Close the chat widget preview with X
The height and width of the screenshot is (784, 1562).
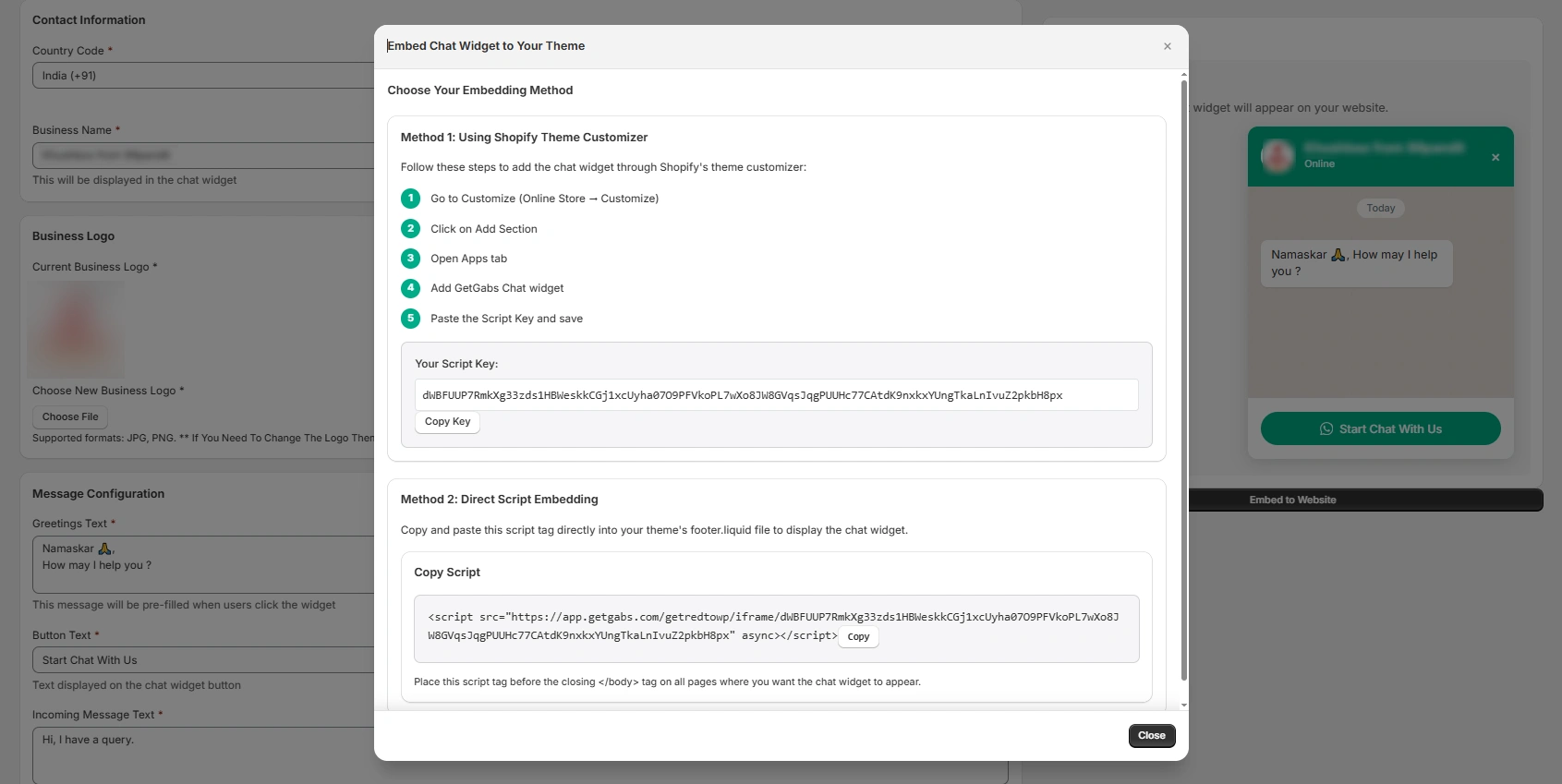(x=1495, y=158)
